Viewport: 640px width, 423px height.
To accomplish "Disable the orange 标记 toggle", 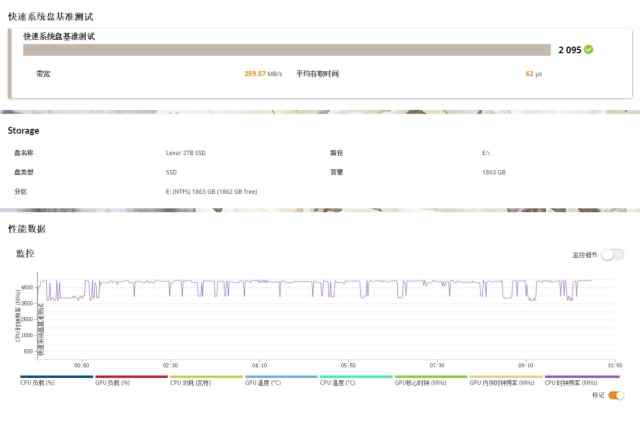I will [x=616, y=395].
